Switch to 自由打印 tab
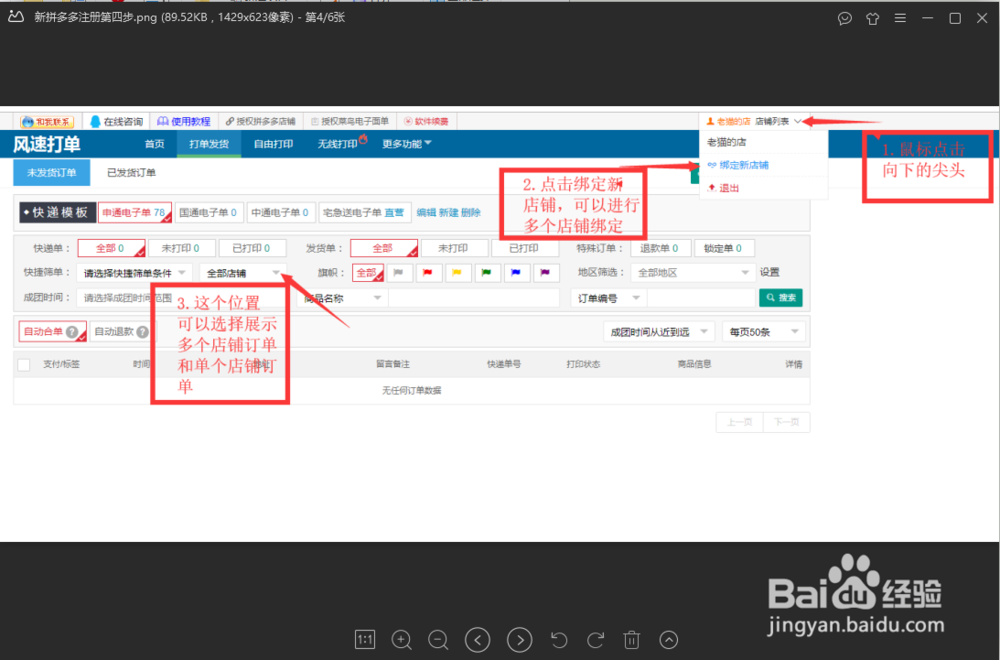1000x660 pixels. [273, 144]
